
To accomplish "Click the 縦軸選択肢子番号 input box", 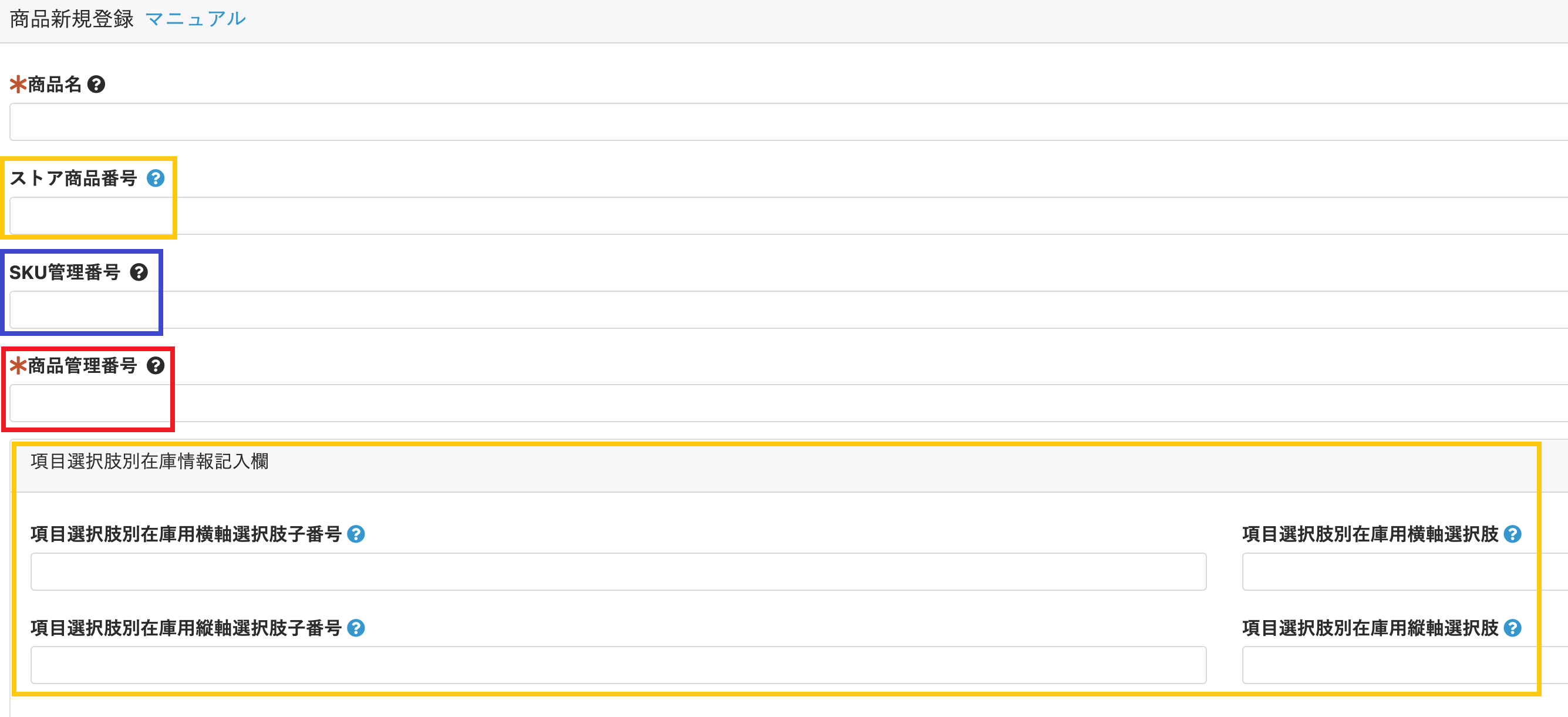I will [618, 665].
